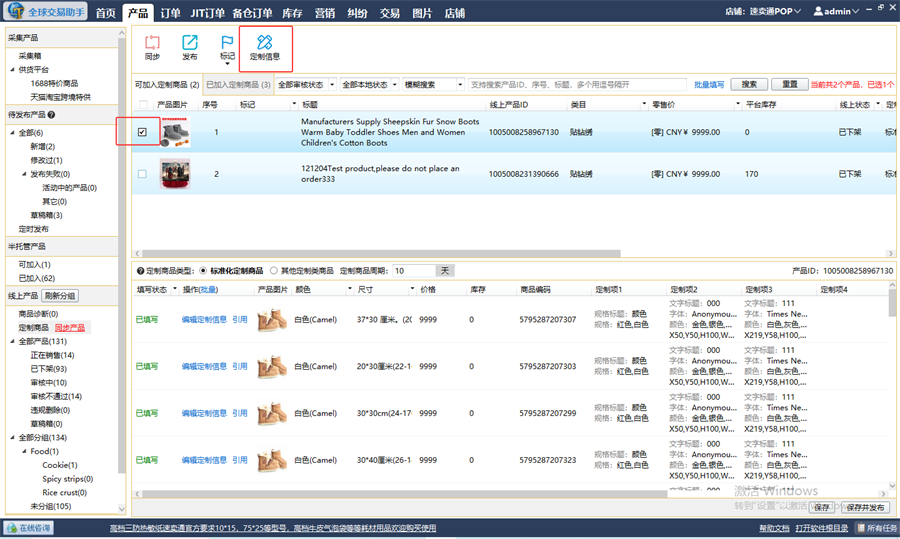Click the 全球交易助手 app logo

click(x=46, y=11)
